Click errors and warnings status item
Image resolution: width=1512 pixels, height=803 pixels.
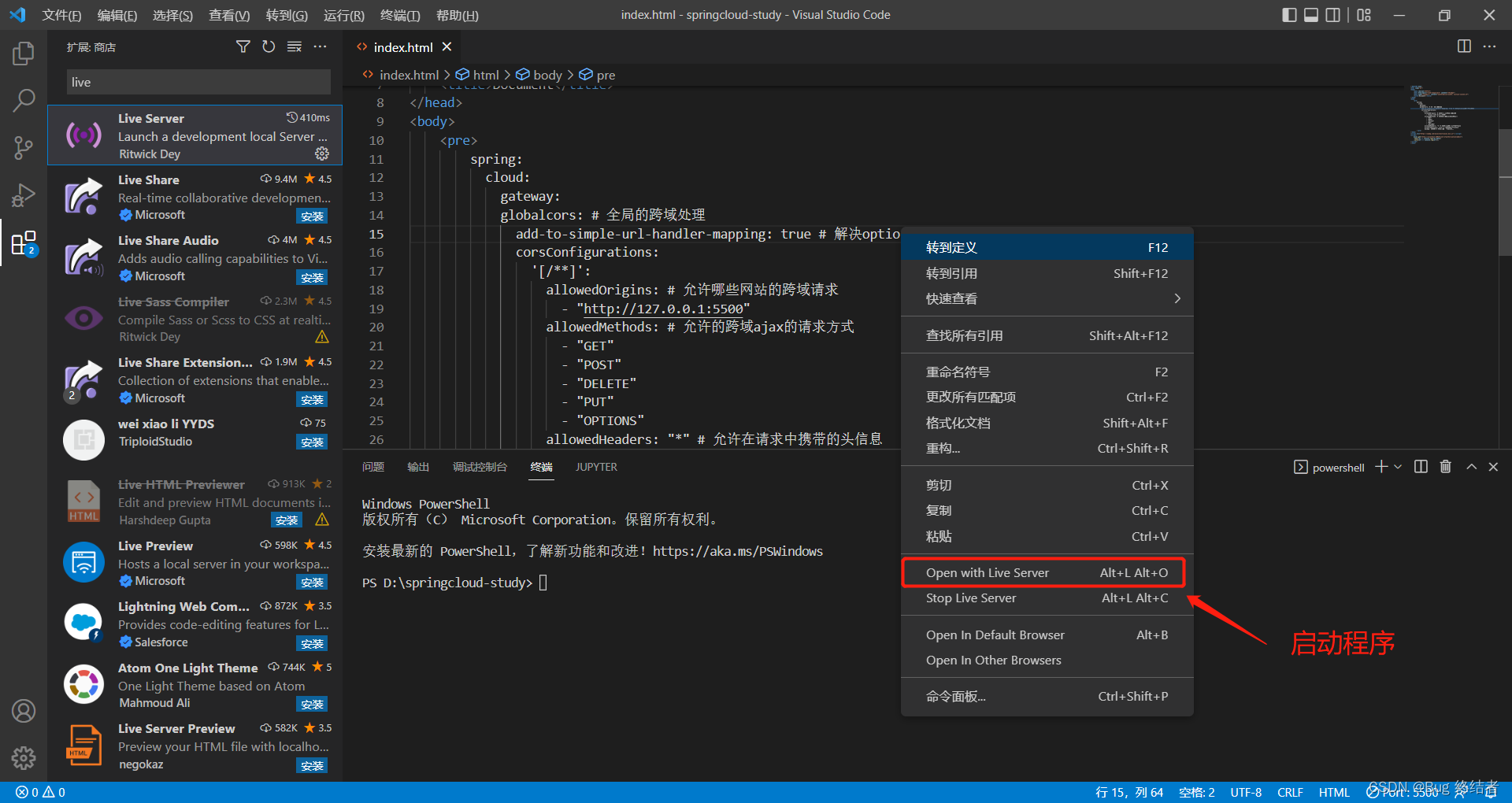click(x=40, y=793)
